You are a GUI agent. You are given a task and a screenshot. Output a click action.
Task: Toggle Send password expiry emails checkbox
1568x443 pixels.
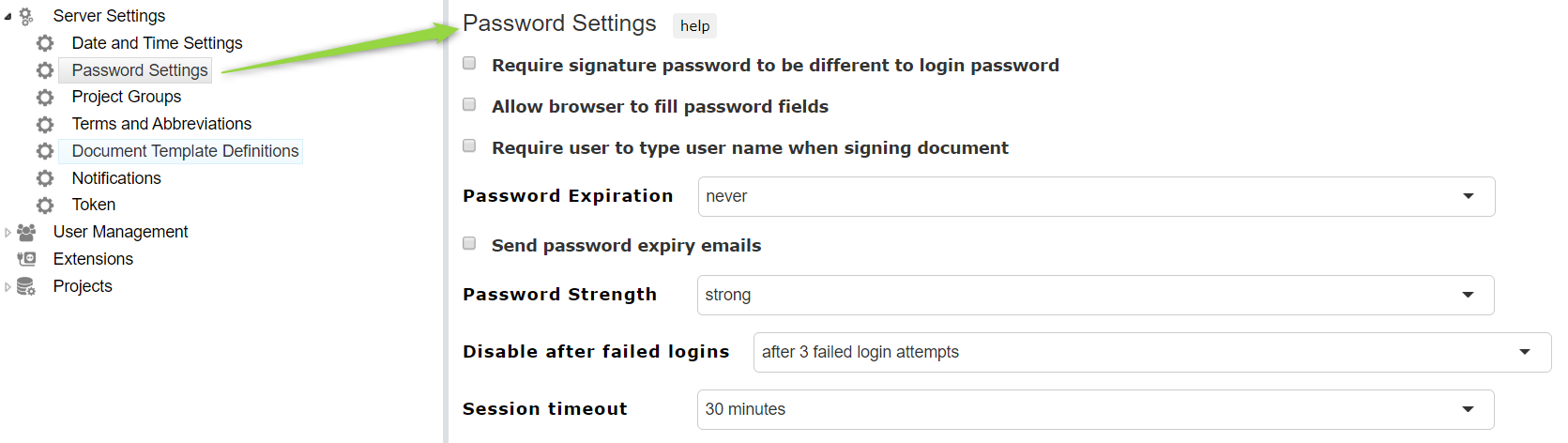(x=469, y=243)
